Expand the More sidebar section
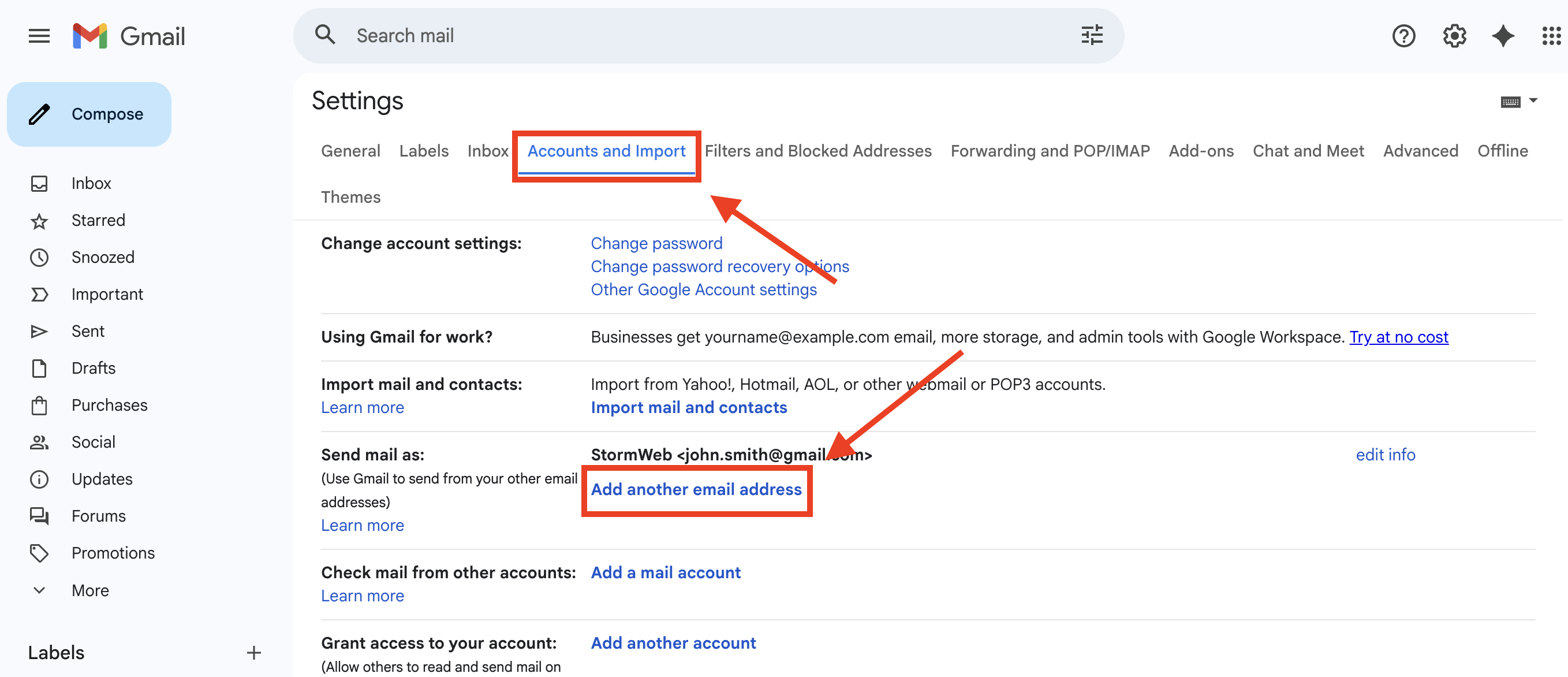 click(89, 590)
